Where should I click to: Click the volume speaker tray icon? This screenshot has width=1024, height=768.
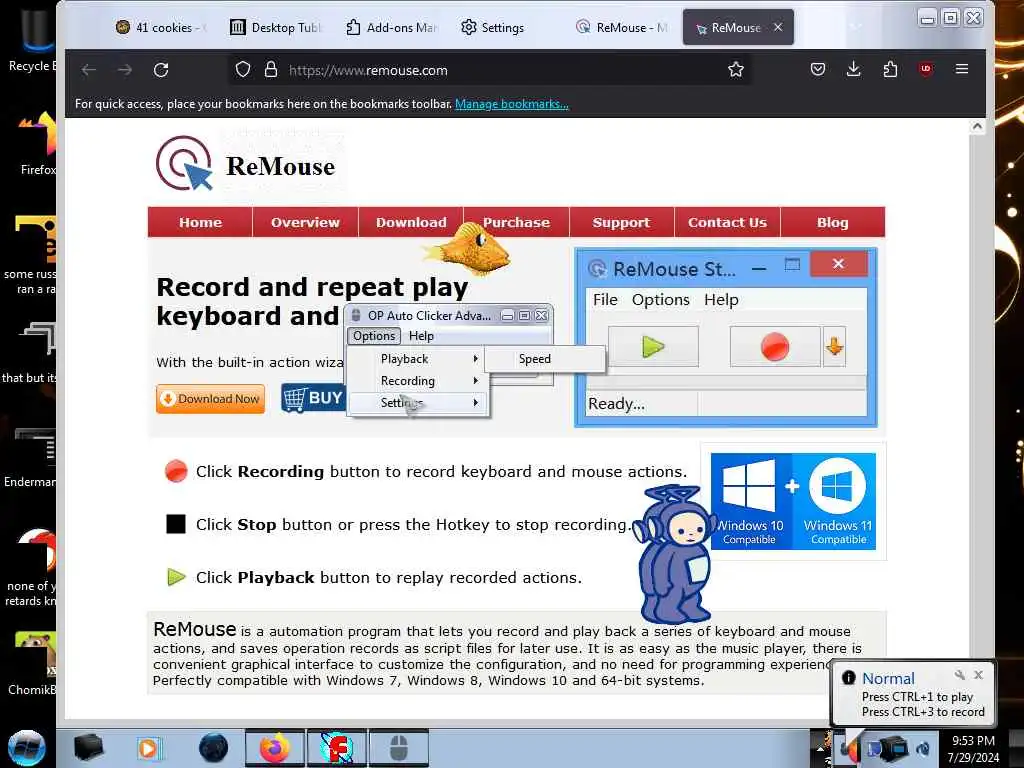click(x=923, y=749)
